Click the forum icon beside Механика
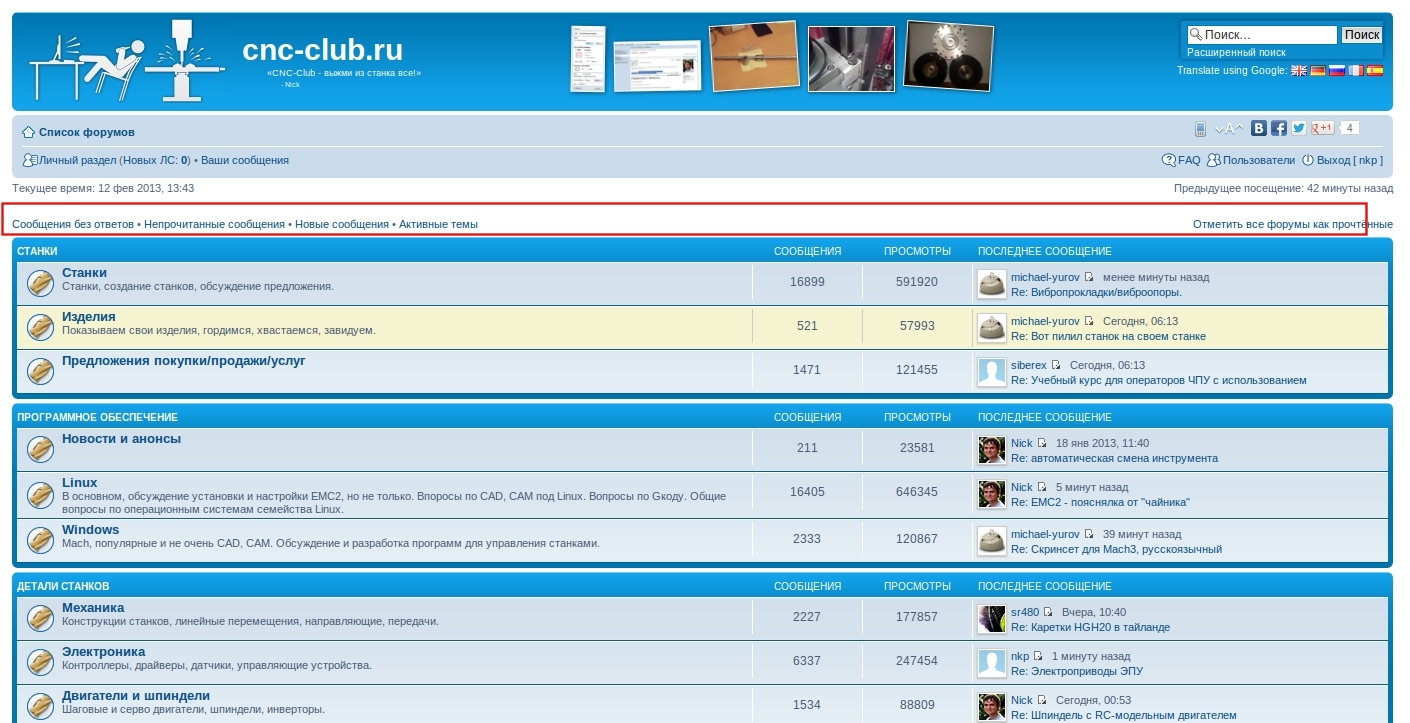 (41, 618)
